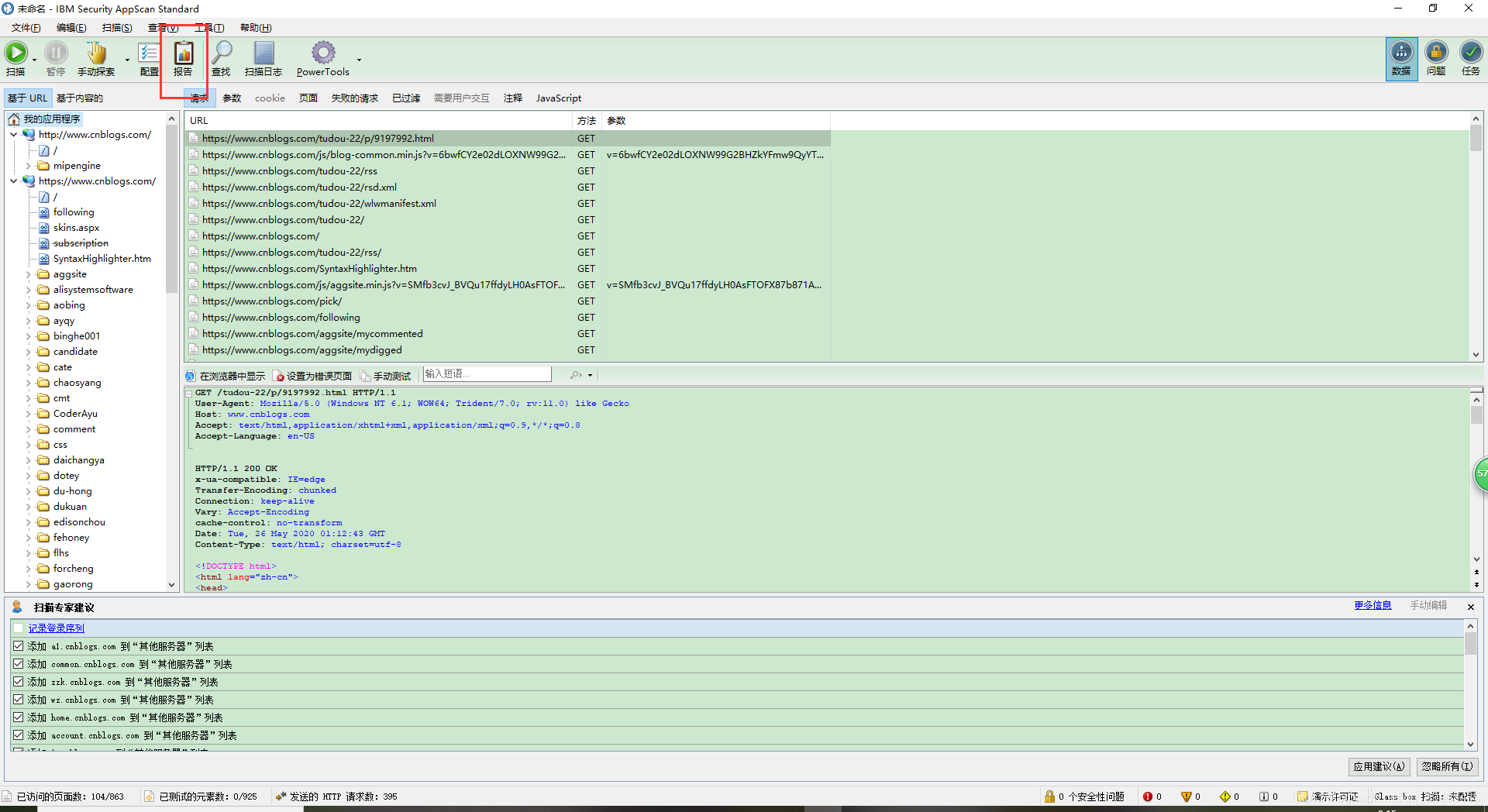Uncheck add account.cnblogs.com to other servers
The width and height of the screenshot is (1488, 812).
(x=19, y=735)
